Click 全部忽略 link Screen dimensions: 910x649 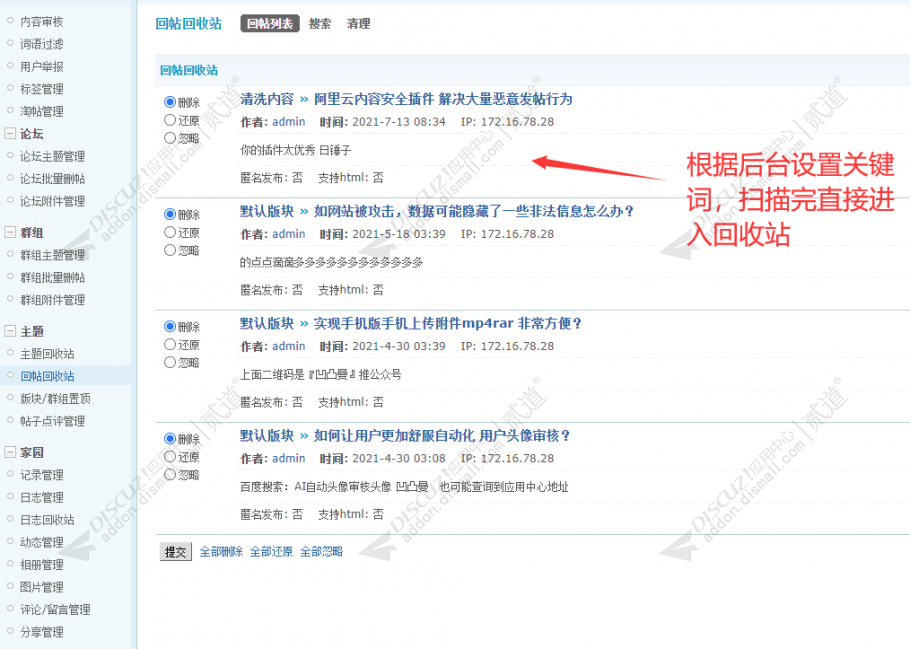[322, 551]
